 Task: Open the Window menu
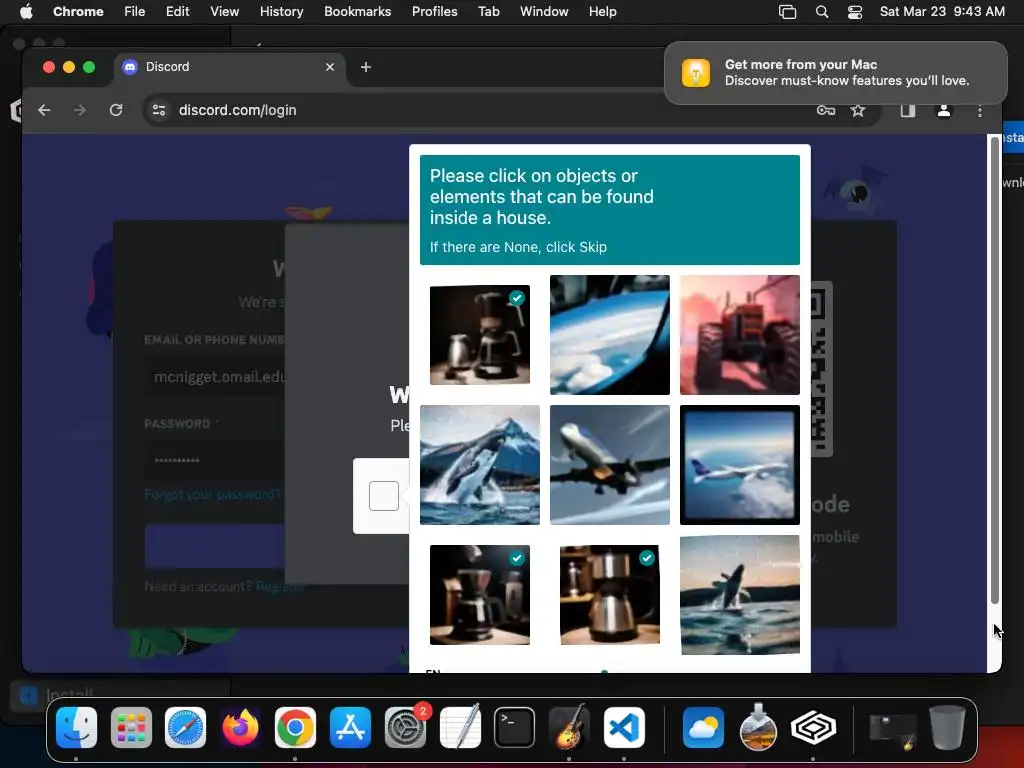[x=544, y=12]
